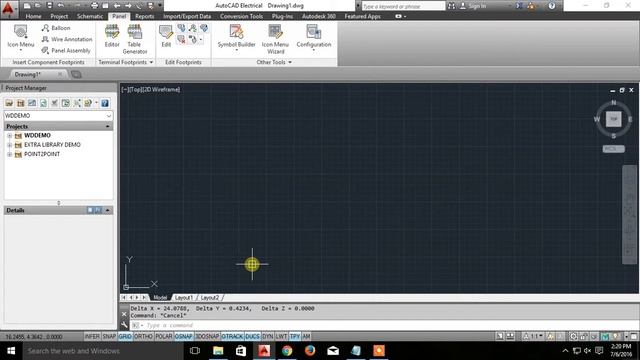Open the AutoCAD application menu logo
The image size is (640, 360).
coord(8,9)
